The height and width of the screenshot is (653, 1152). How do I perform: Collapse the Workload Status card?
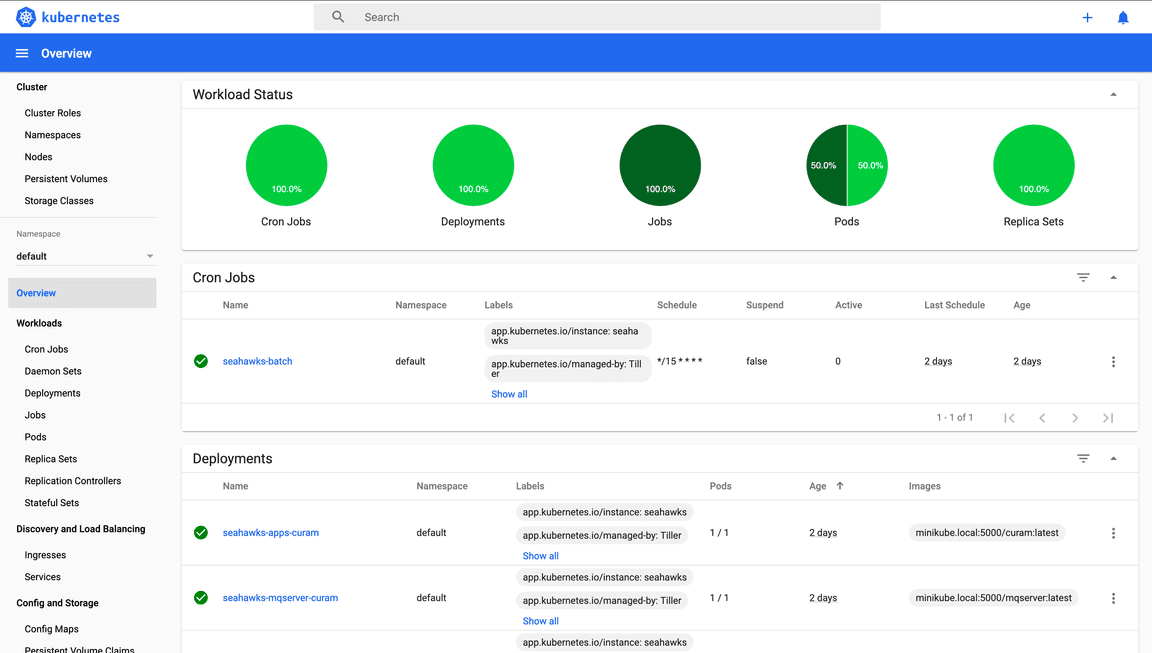[1113, 95]
